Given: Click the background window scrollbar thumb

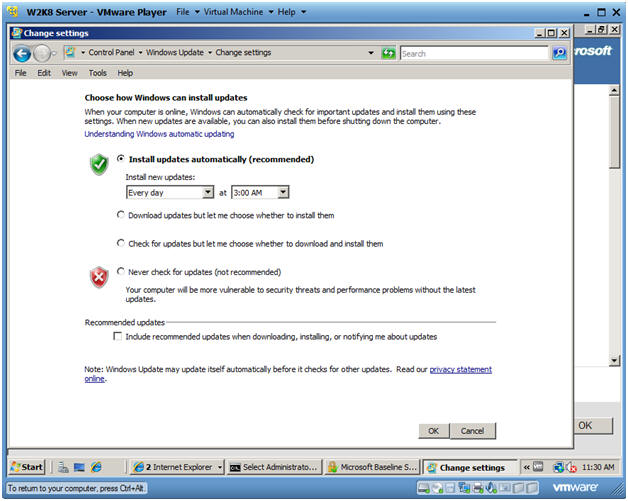Looking at the screenshot, I should tap(614, 132).
